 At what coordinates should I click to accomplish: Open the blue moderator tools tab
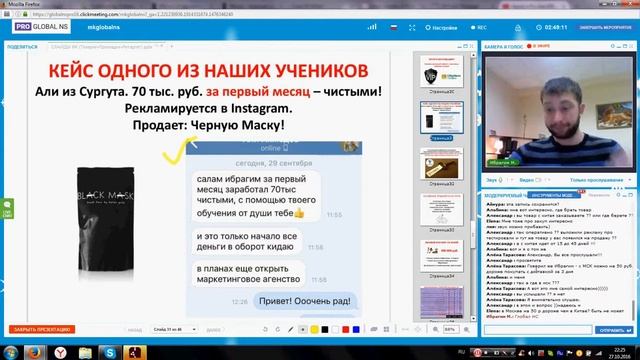[x=553, y=195]
